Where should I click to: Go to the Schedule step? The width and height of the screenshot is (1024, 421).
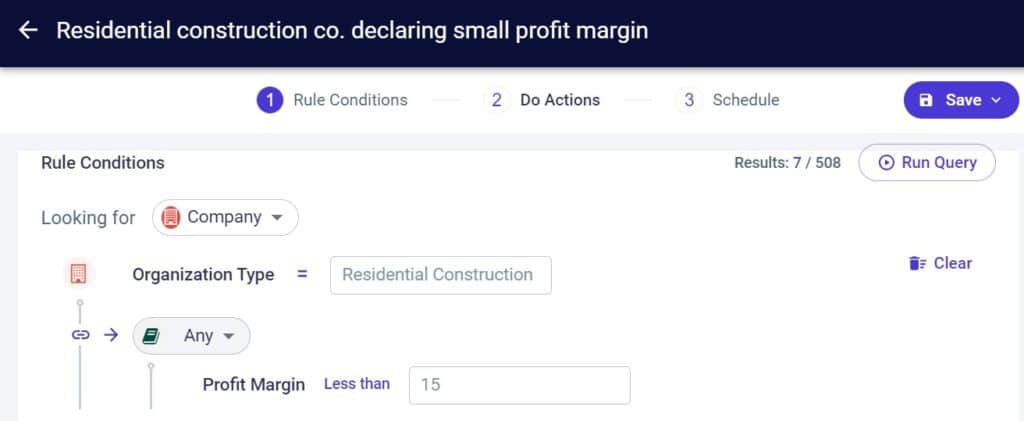pos(729,100)
